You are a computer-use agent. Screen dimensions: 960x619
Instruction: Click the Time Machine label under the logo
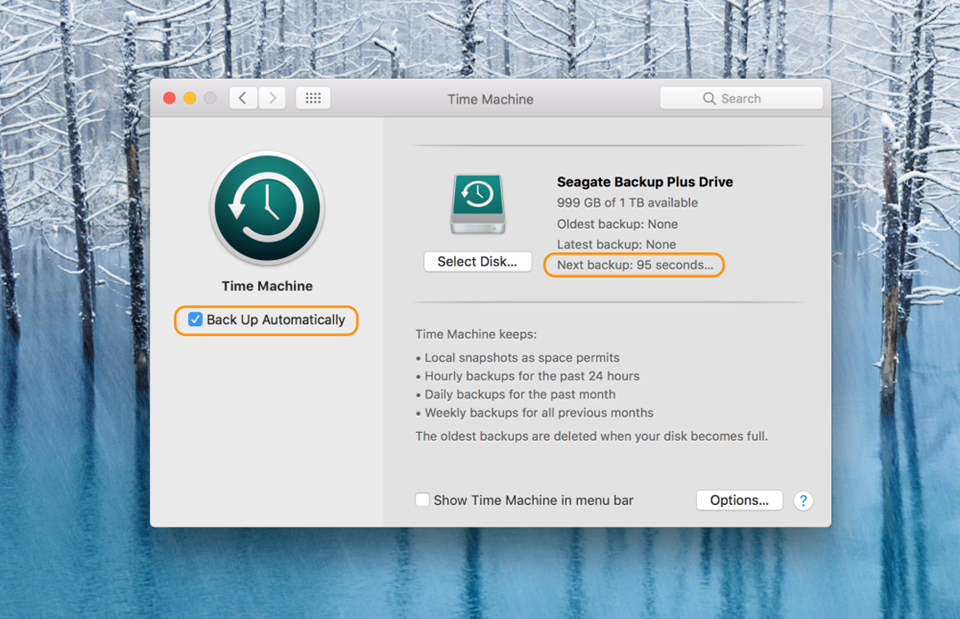pos(266,286)
